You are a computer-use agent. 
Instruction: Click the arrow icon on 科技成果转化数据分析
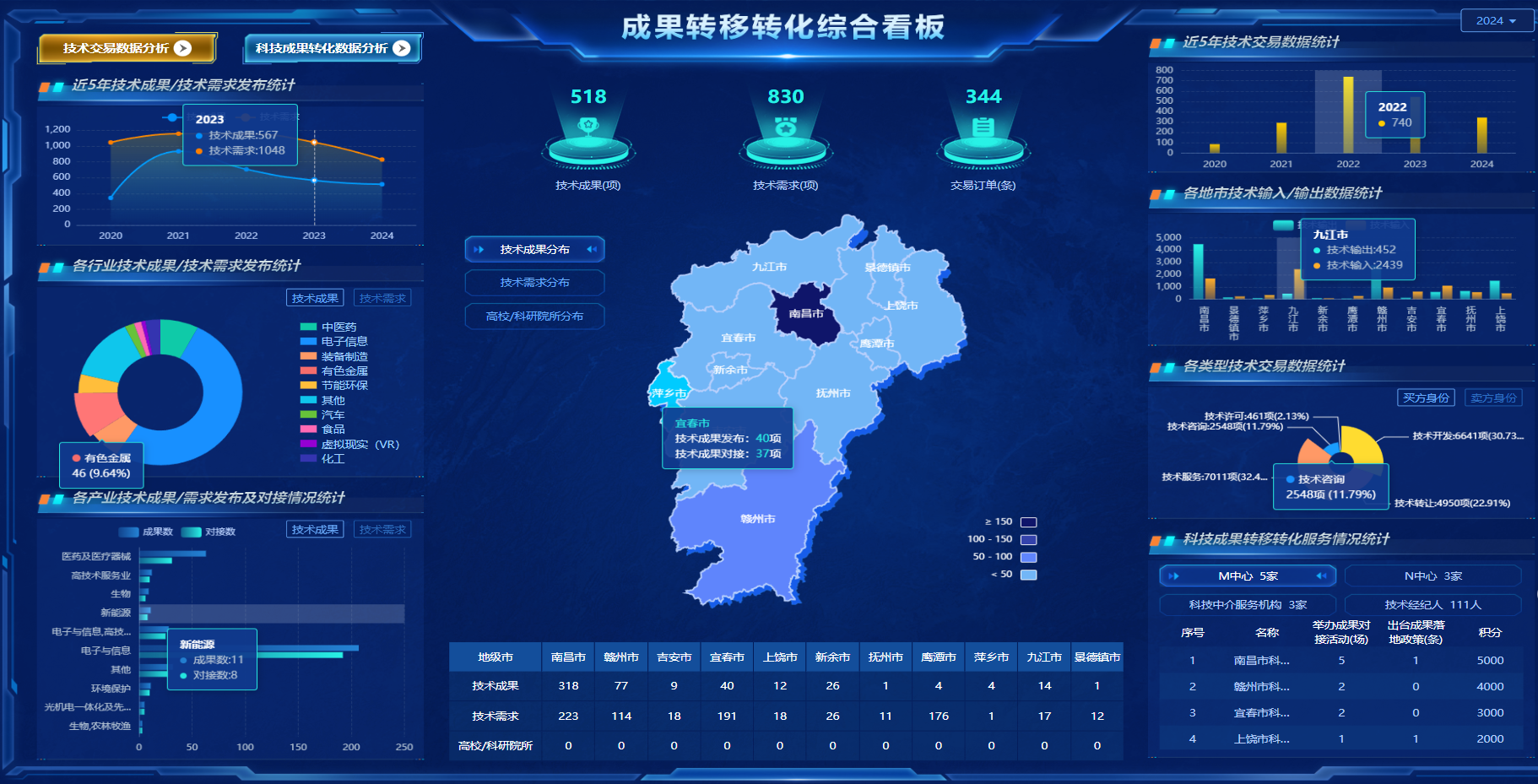coord(402,48)
